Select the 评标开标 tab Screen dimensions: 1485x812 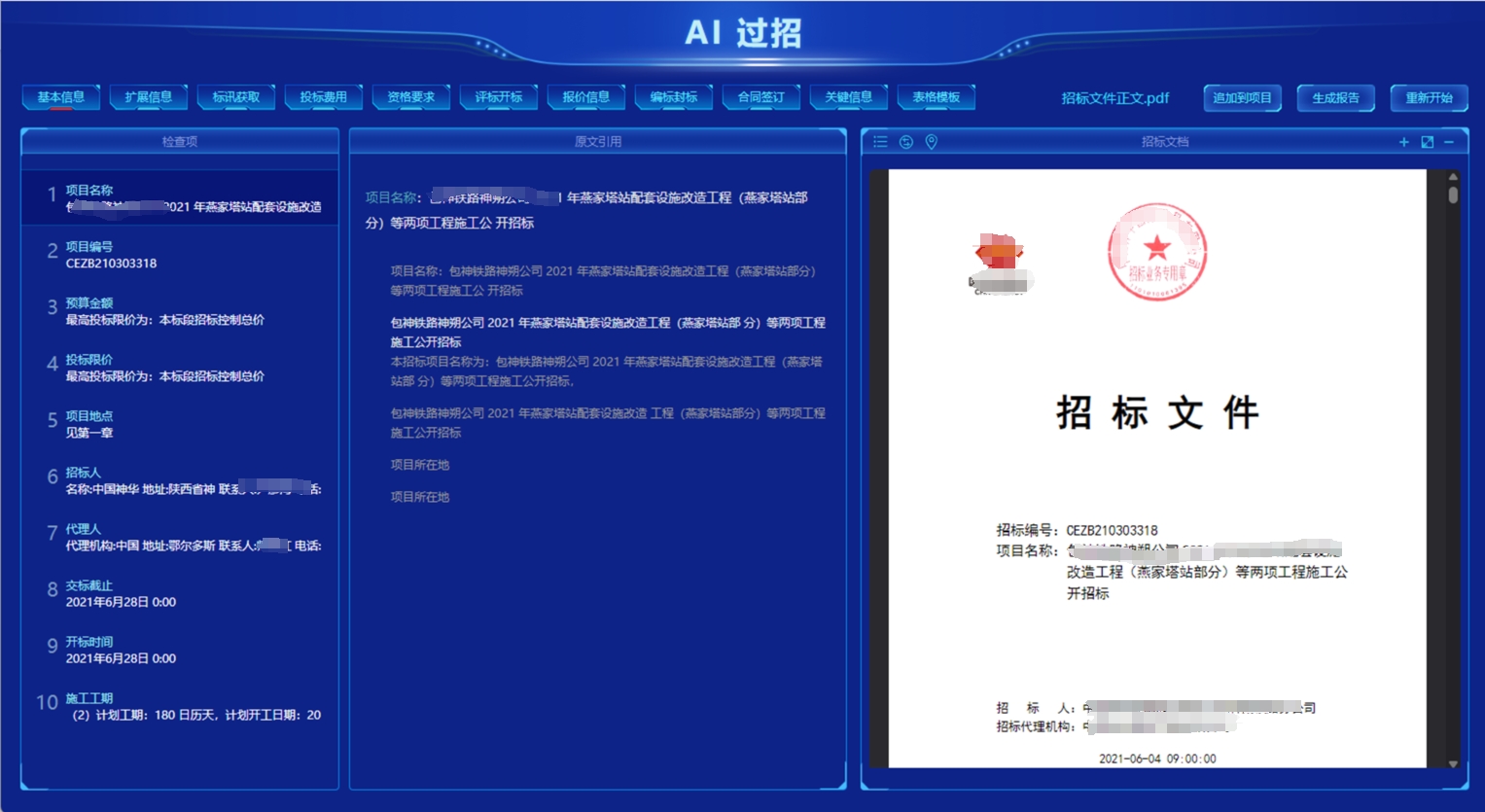tap(499, 97)
